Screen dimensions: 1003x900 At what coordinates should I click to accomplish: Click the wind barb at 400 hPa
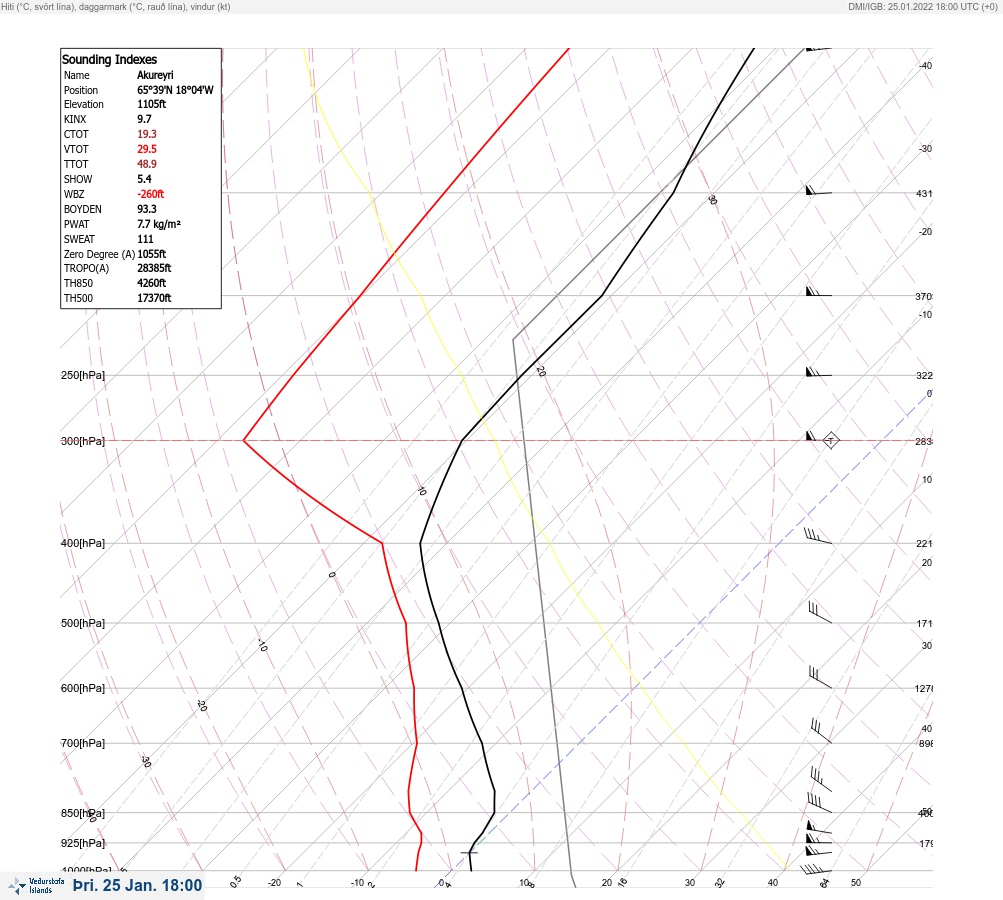pyautogui.click(x=818, y=536)
